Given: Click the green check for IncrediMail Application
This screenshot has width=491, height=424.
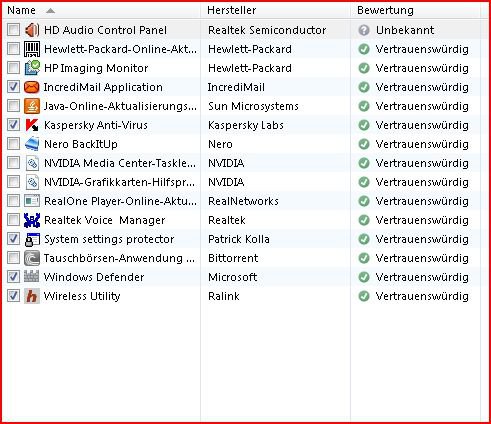Looking at the screenshot, I should (364, 87).
